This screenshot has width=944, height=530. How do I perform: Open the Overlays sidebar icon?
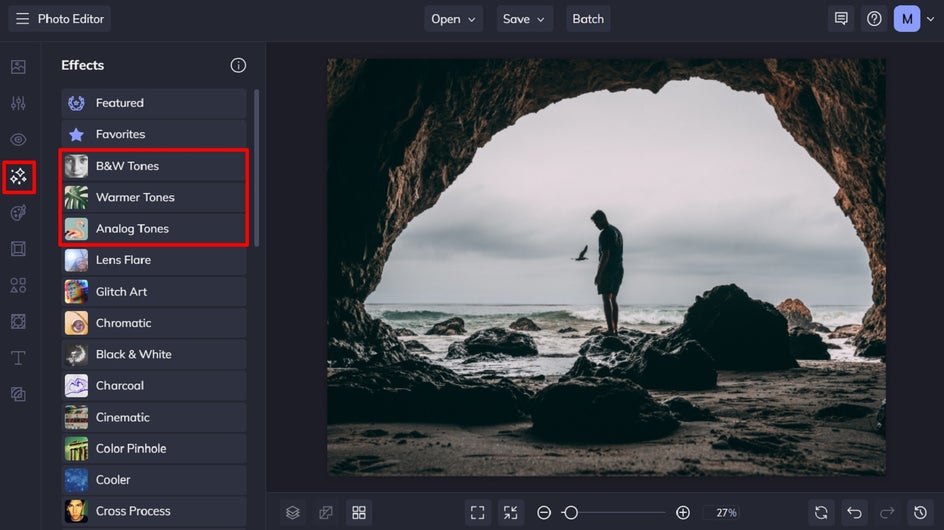coord(18,322)
